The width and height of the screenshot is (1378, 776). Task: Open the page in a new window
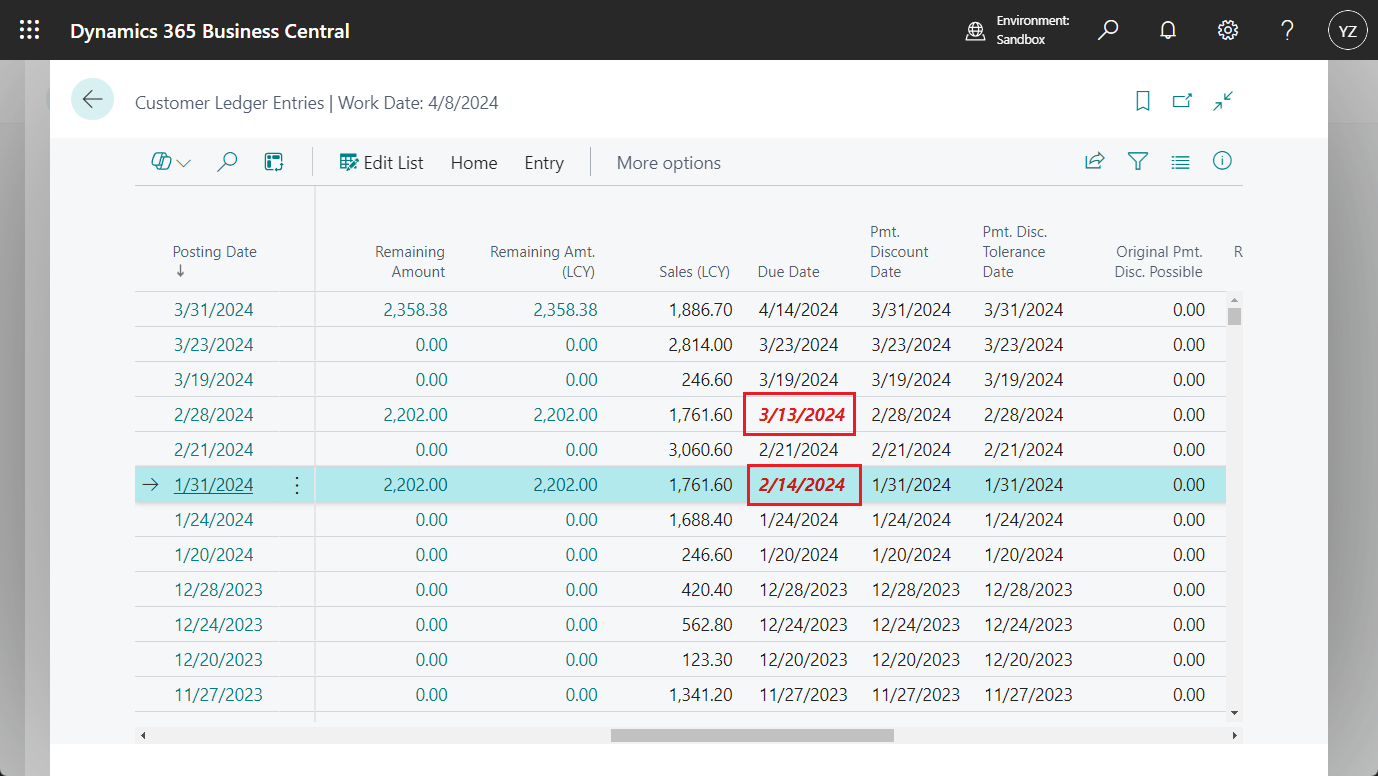[1182, 101]
